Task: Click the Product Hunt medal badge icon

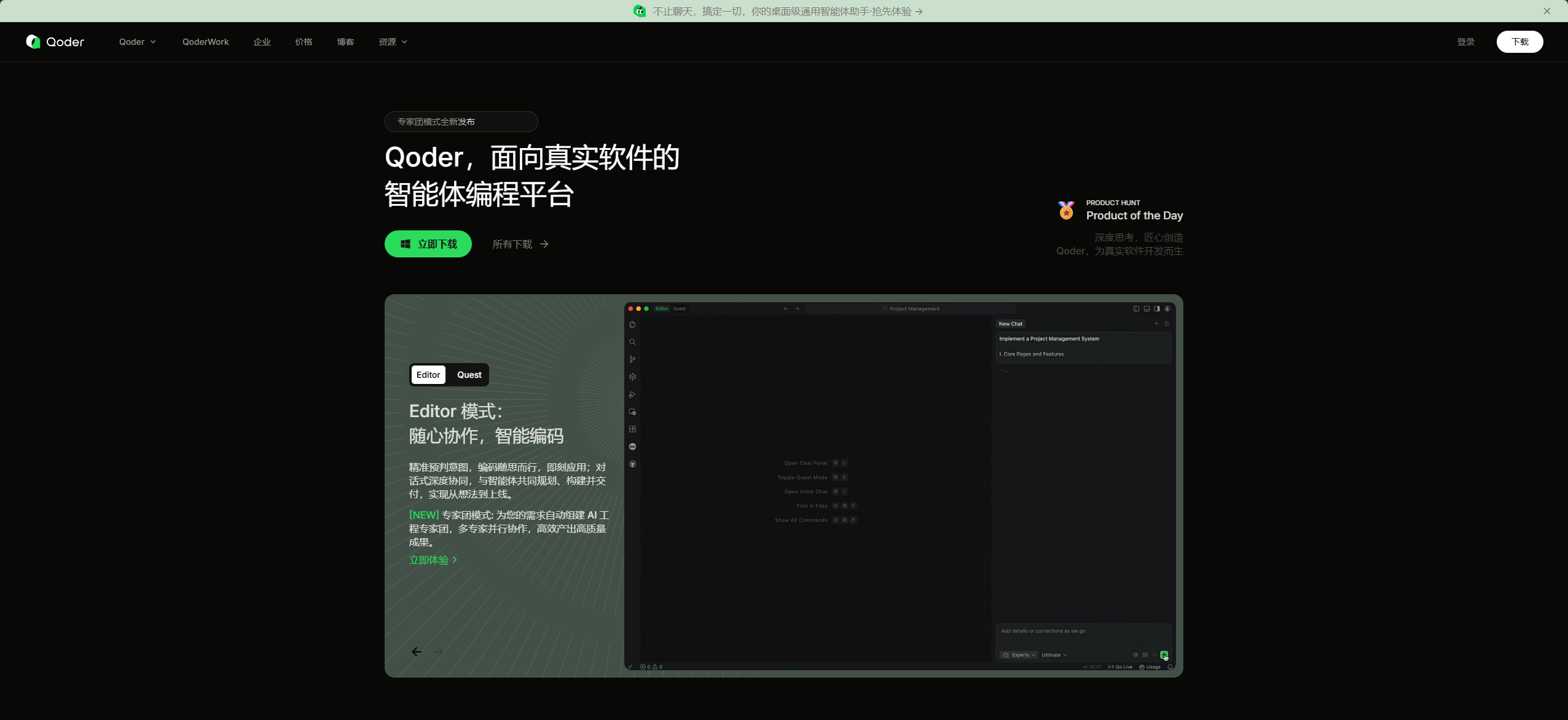Action: (1067, 210)
